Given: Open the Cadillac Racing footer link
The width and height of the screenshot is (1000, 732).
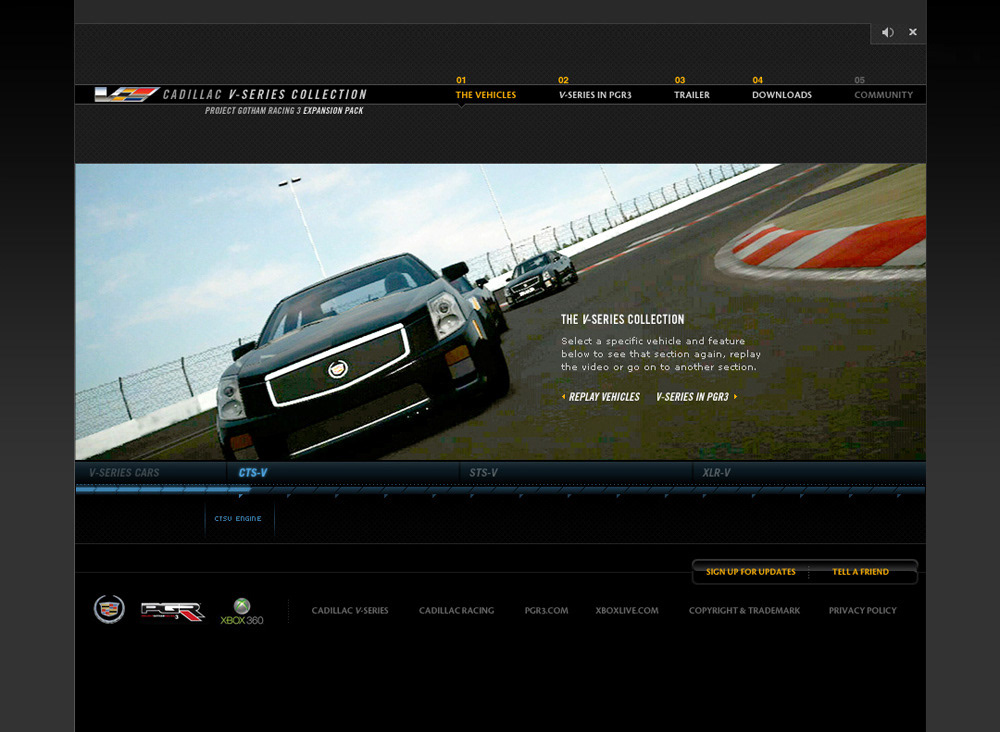Looking at the screenshot, I should coord(457,610).
